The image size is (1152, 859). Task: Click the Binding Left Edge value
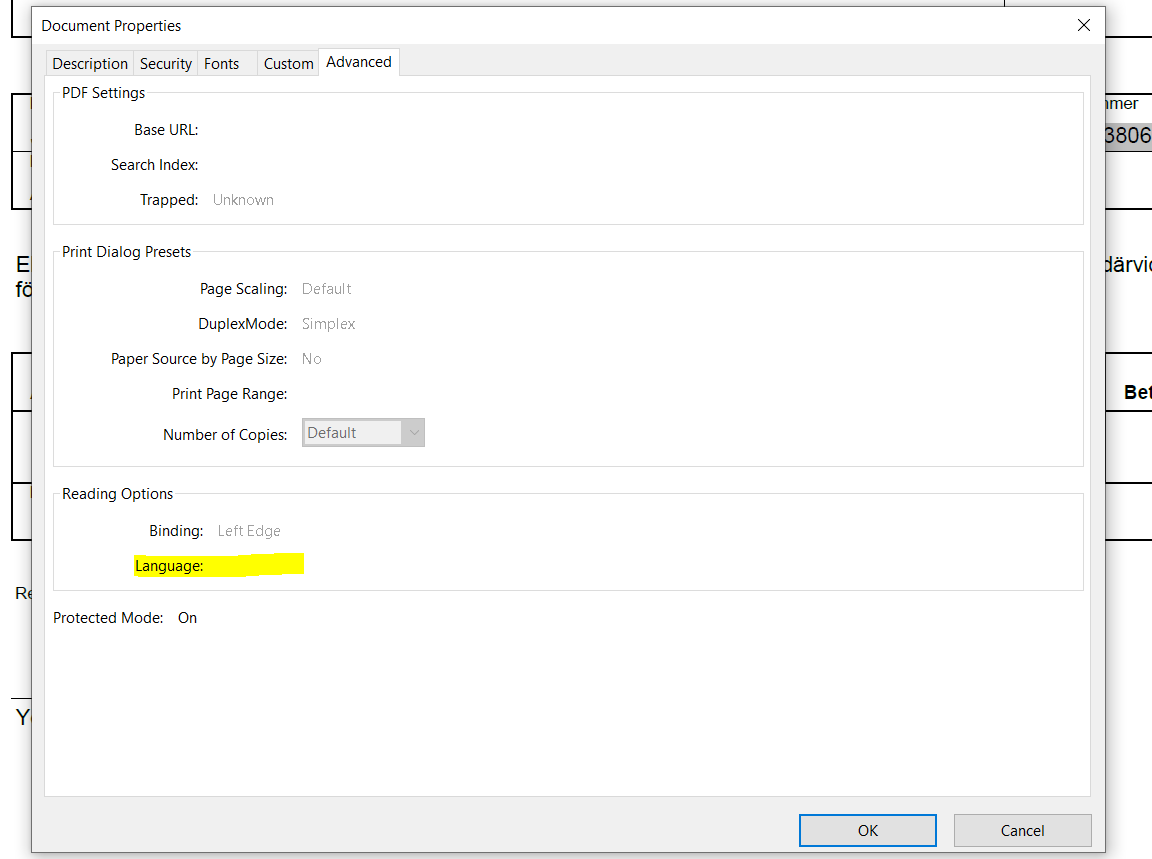point(249,531)
